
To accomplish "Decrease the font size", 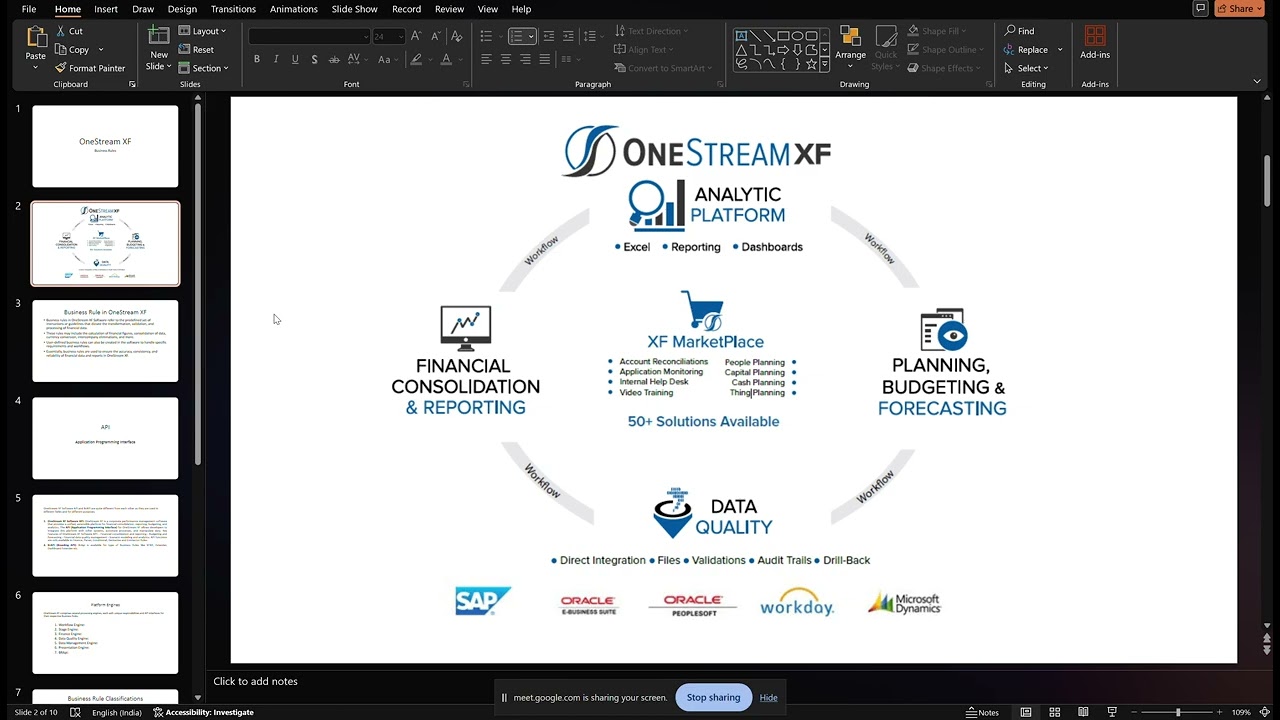I will pyautogui.click(x=436, y=36).
